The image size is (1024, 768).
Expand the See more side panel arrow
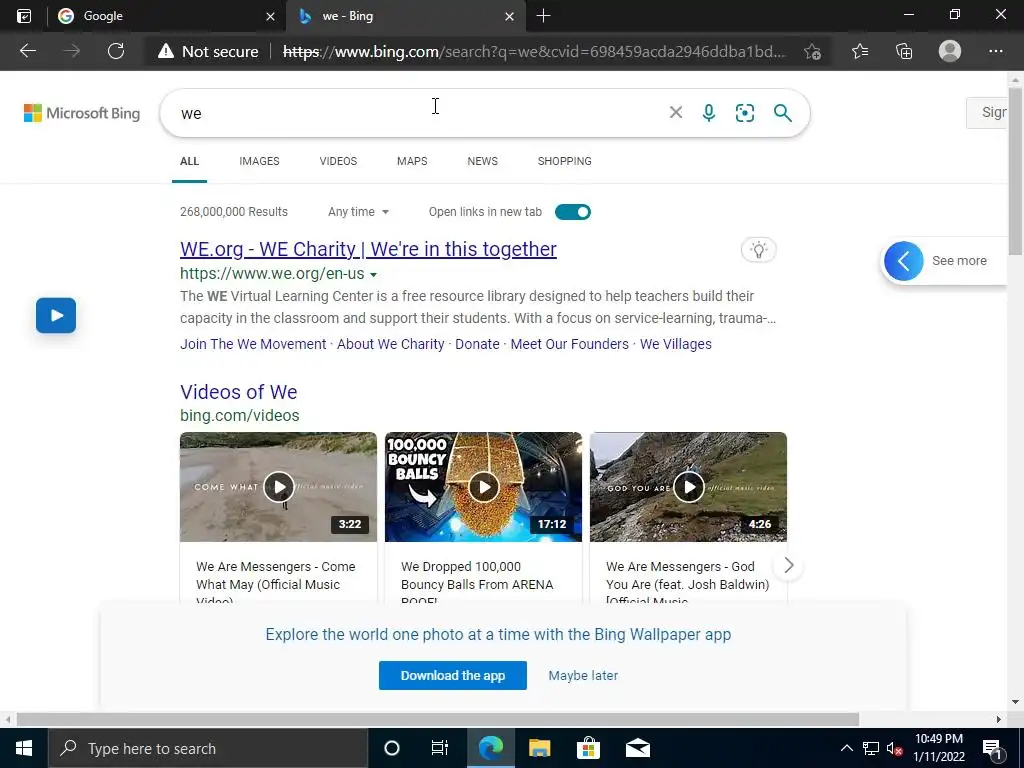[904, 261]
